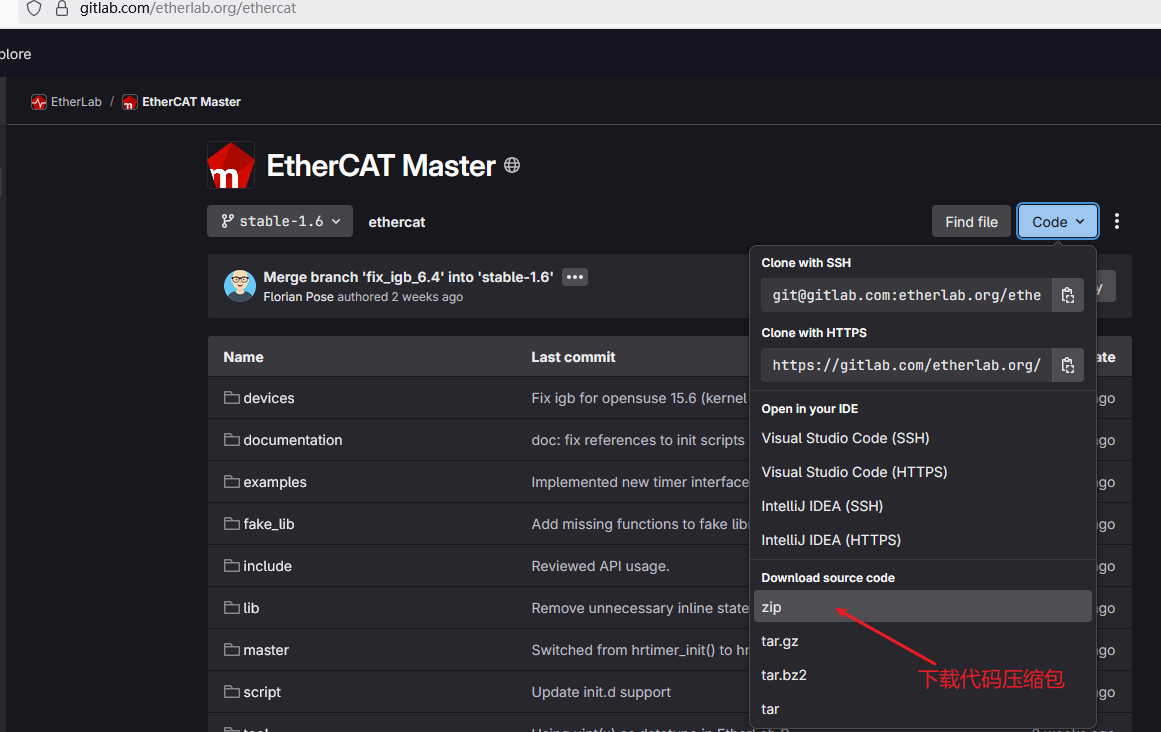Open 'Implemented new timer interface' commit
The width and height of the screenshot is (1161, 732).
coord(640,483)
